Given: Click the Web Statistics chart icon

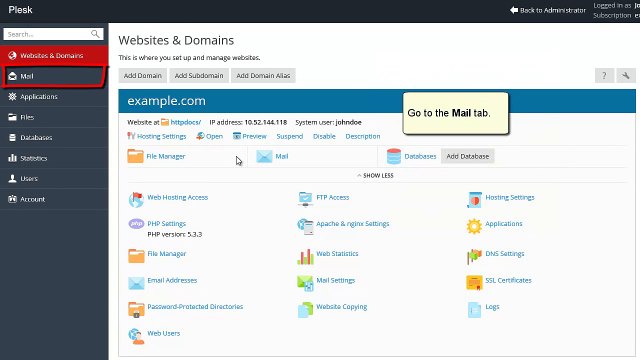Looking at the screenshot, I should tap(305, 257).
